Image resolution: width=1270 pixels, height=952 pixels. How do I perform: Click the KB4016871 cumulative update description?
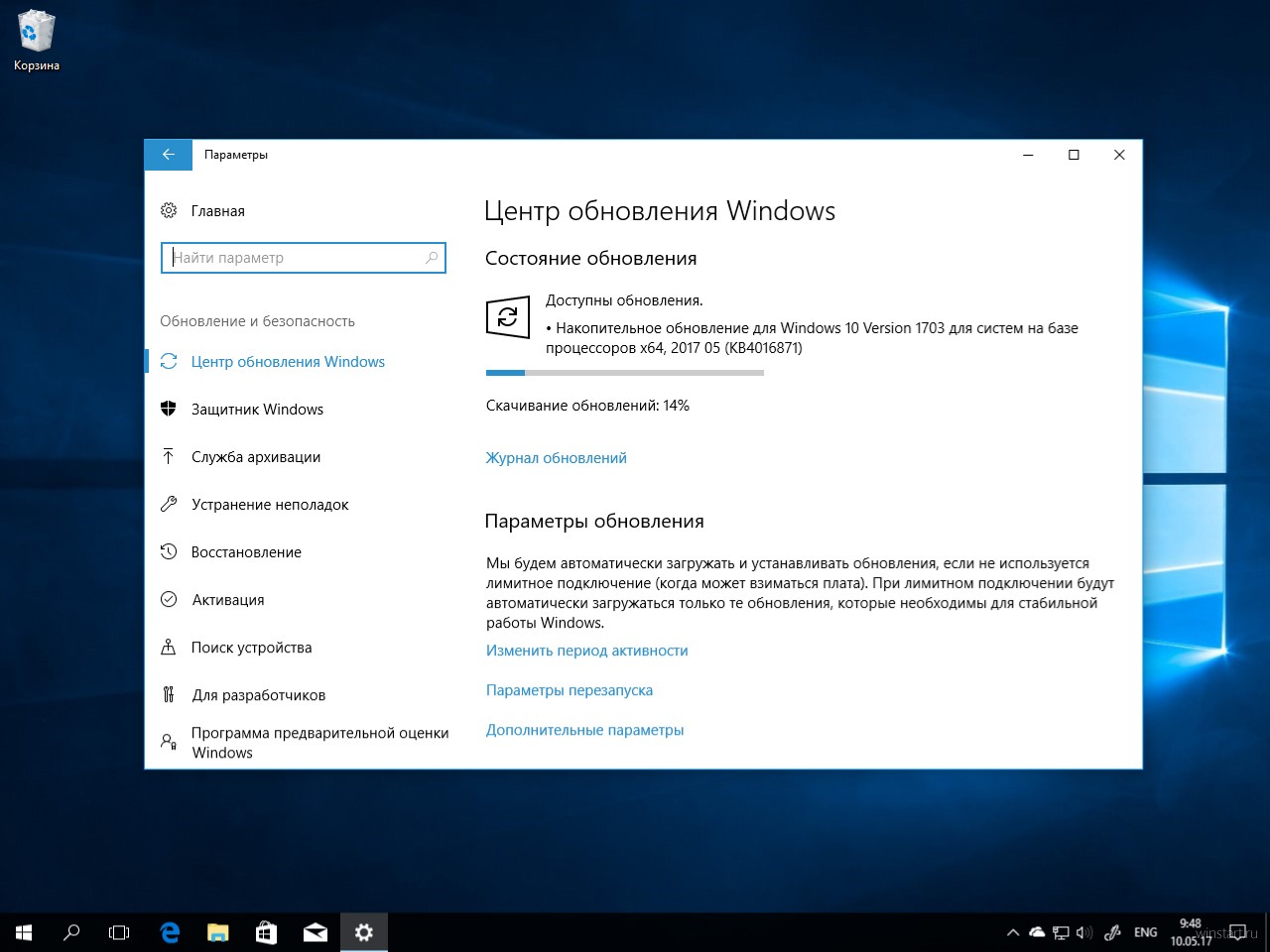(812, 338)
